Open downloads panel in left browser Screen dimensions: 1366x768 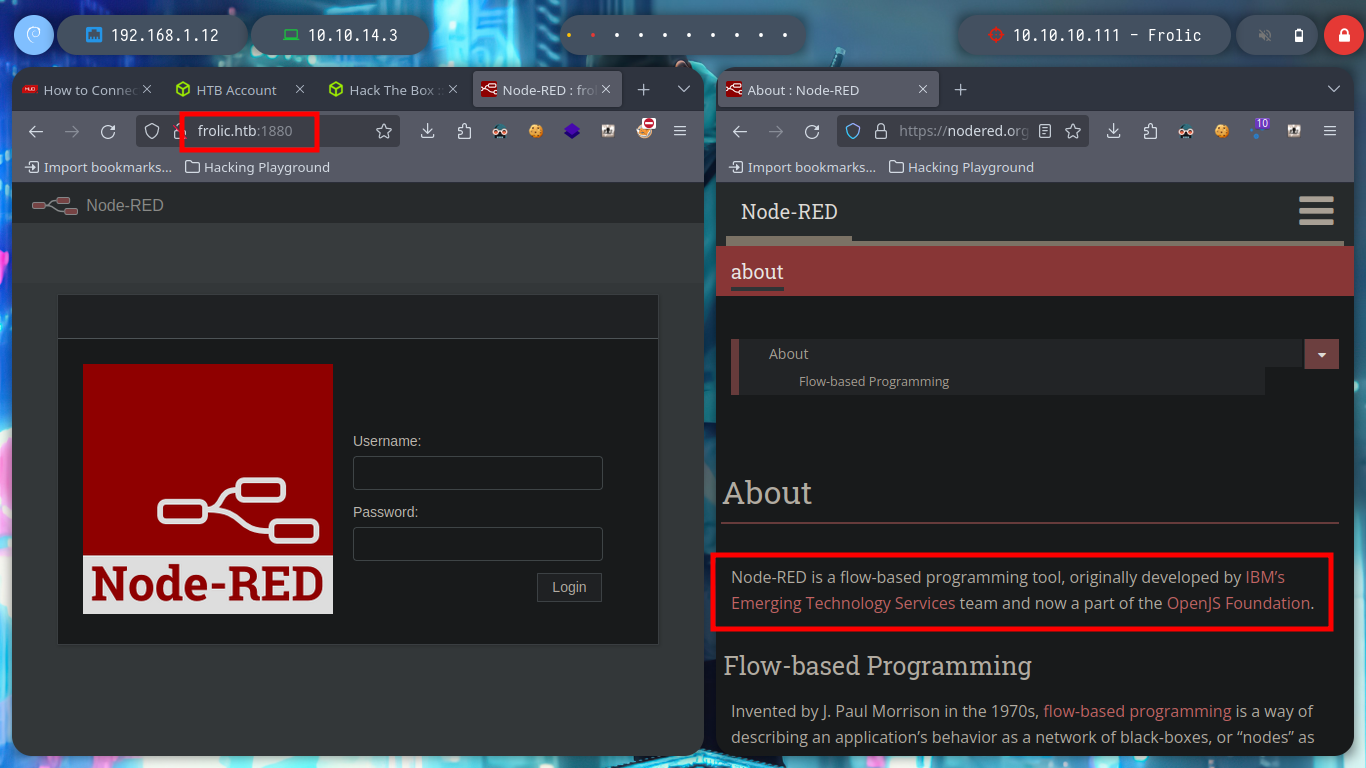pos(427,131)
